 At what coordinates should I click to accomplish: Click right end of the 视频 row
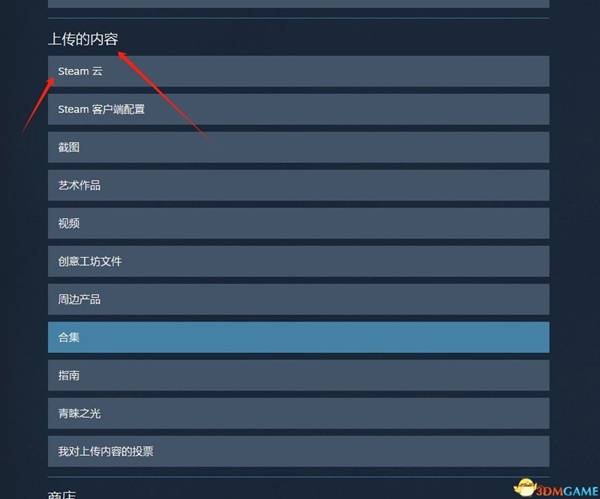536,223
